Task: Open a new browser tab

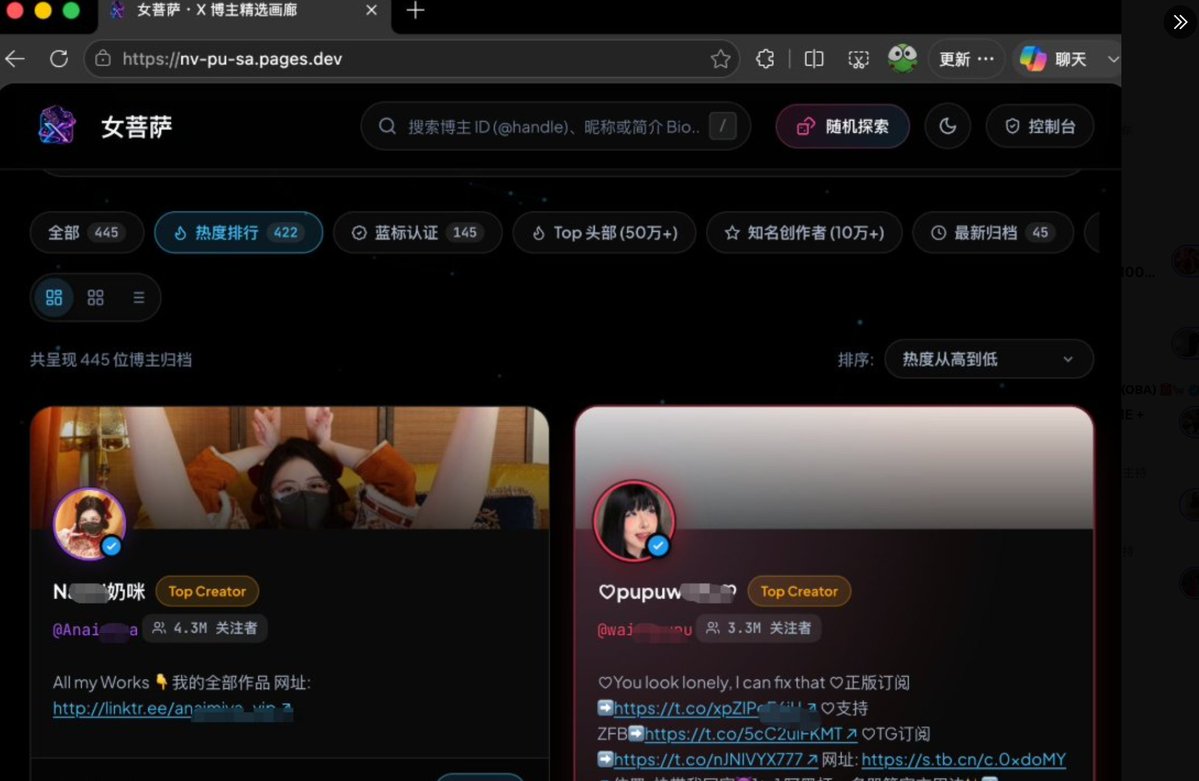Action: point(415,11)
